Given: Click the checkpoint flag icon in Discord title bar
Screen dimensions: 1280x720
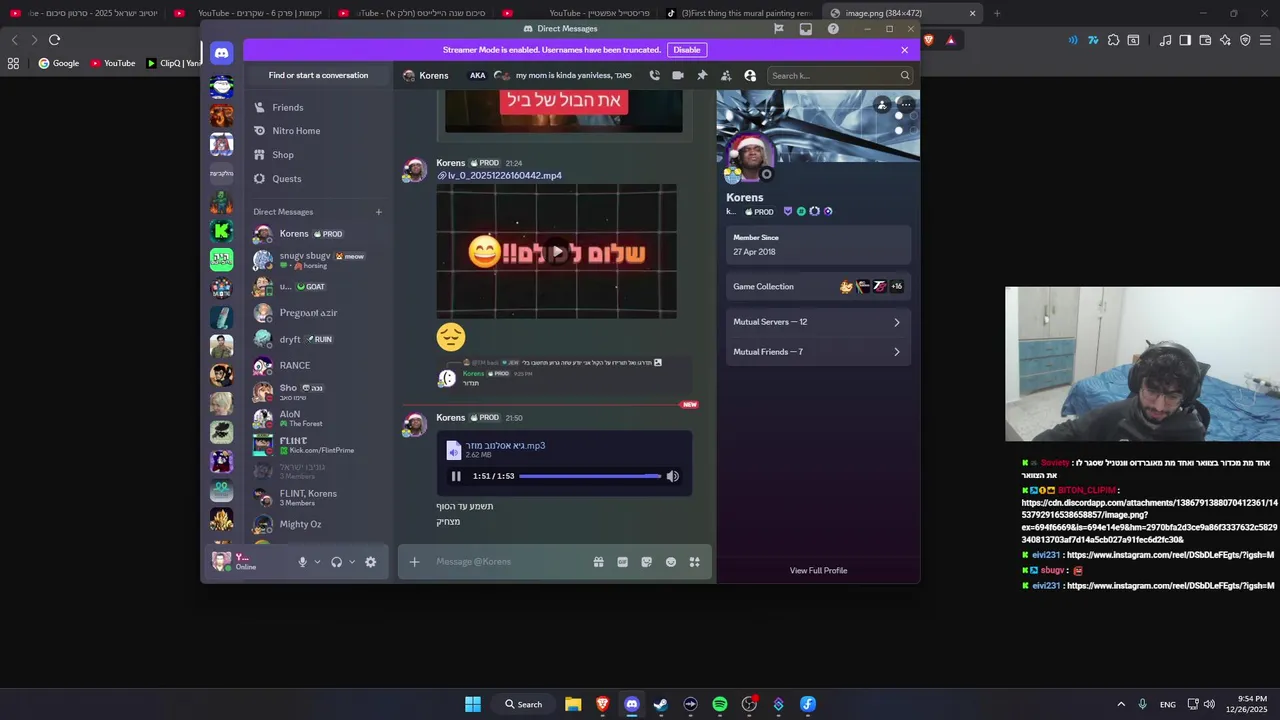Looking at the screenshot, I should tap(778, 29).
